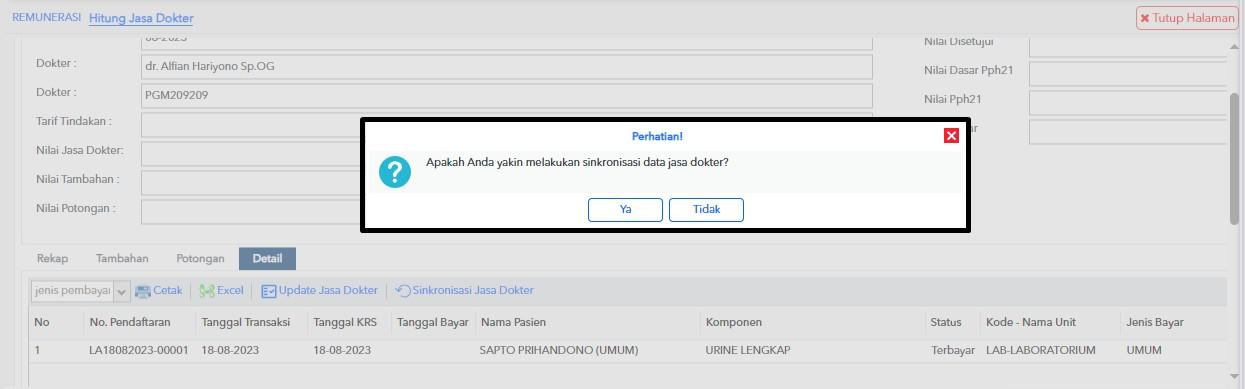Click the REMUNERASI breadcrumb label
The image size is (1245, 389).
[x=46, y=18]
